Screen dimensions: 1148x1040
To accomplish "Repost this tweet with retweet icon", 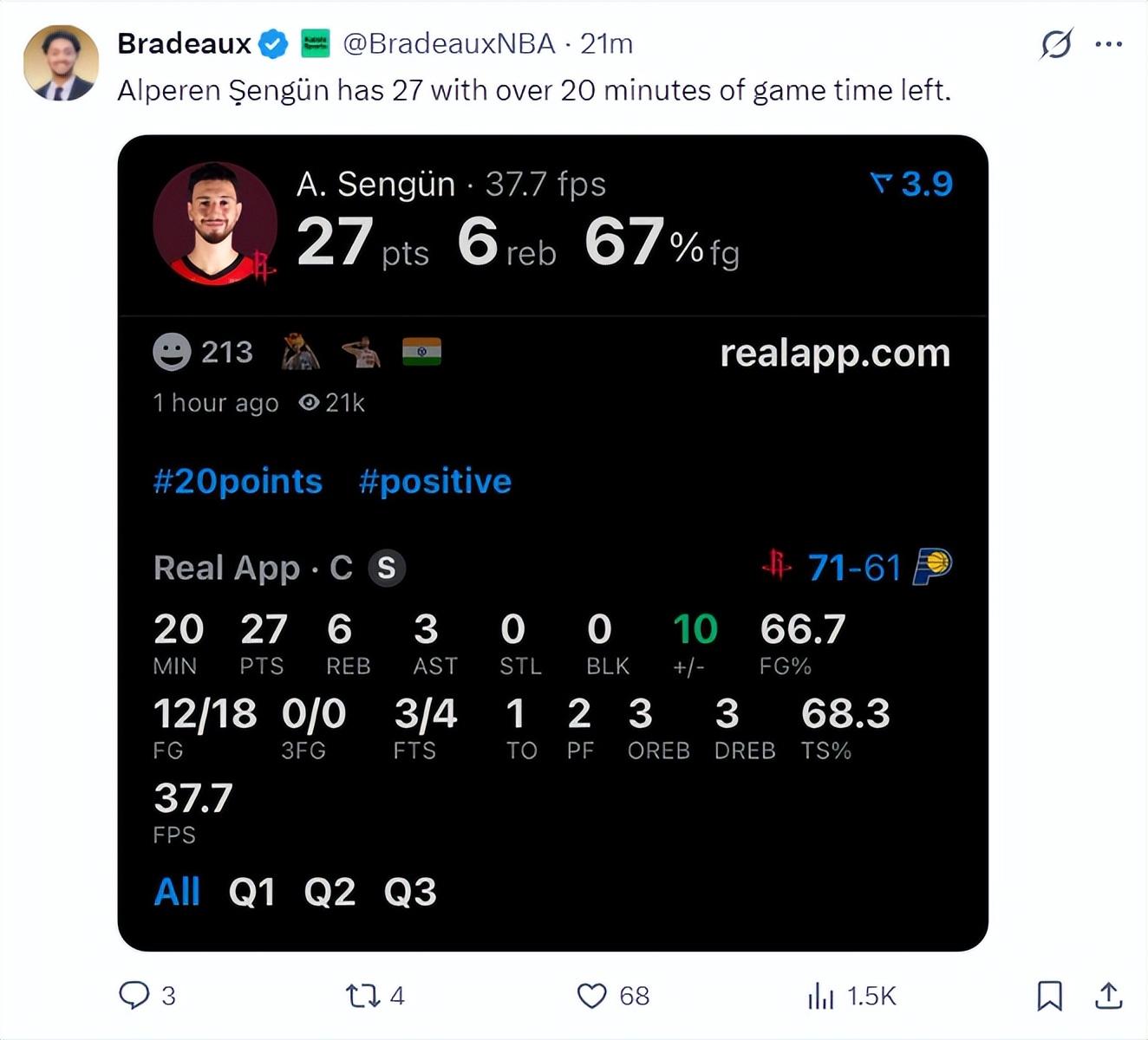I will (362, 995).
